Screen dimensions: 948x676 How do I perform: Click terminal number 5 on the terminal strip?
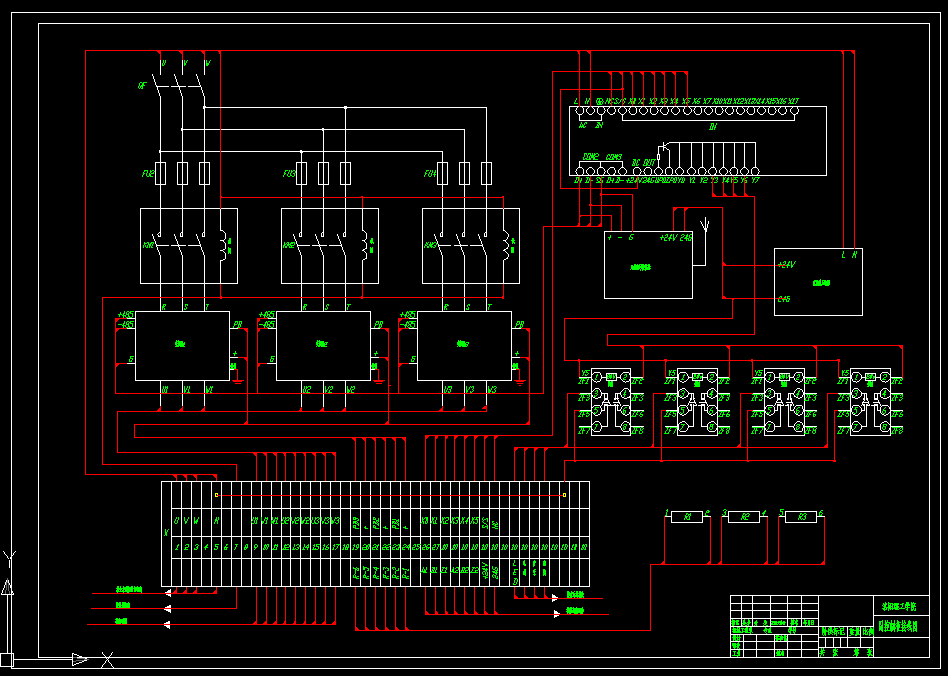216,547
